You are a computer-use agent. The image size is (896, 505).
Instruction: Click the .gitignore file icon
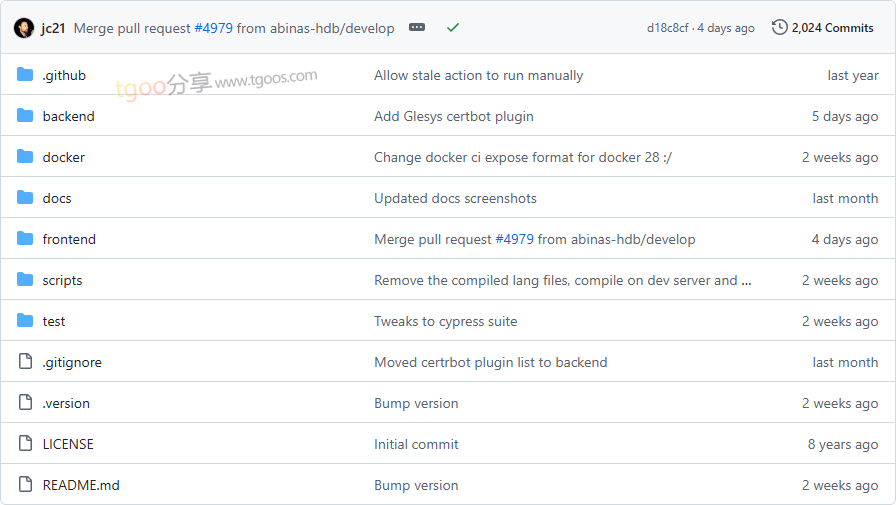tap(25, 362)
